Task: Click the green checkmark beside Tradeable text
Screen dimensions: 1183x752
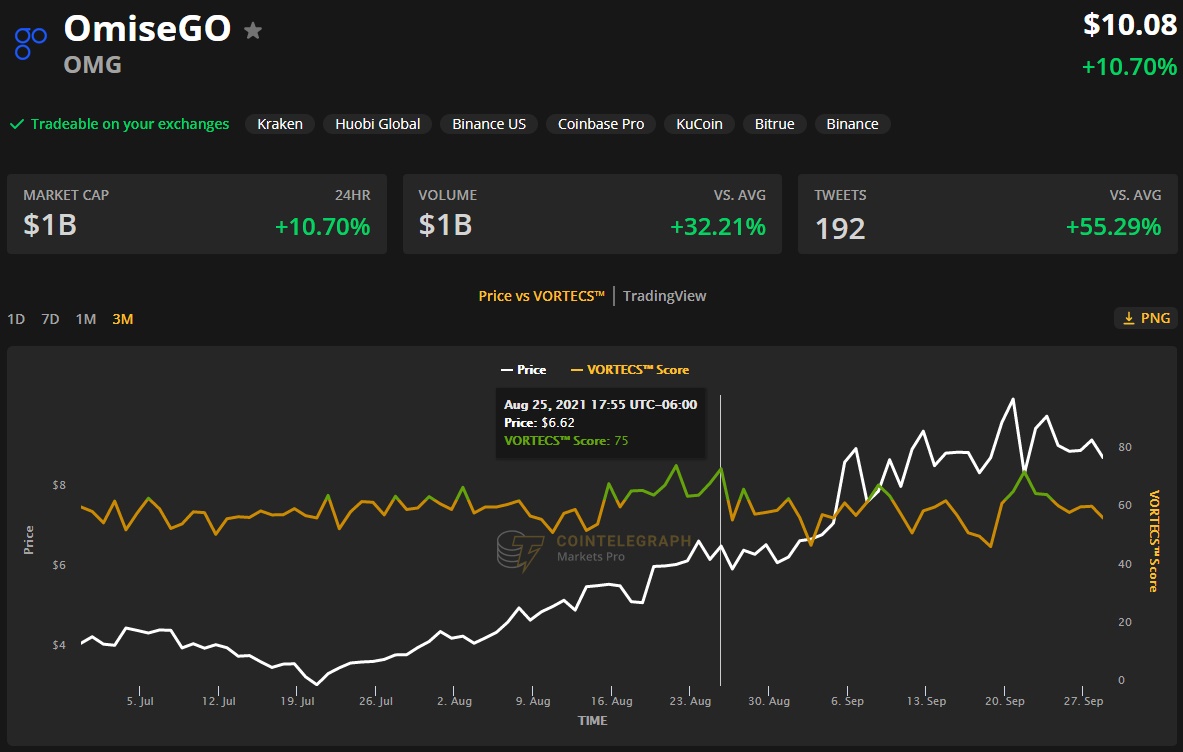Action: coord(17,124)
